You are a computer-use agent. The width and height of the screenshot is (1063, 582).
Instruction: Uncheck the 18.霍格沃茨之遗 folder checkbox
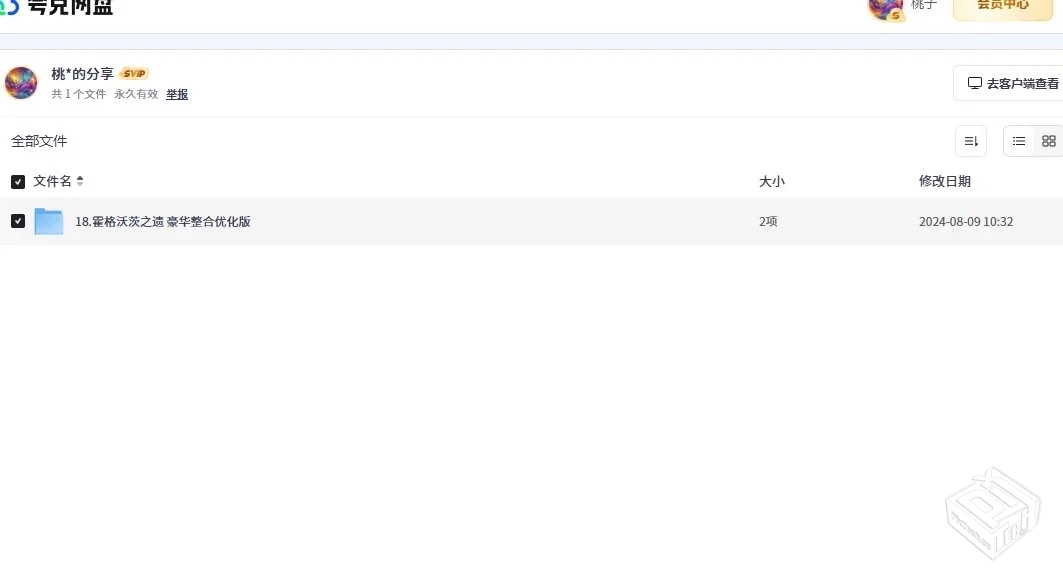pyautogui.click(x=18, y=221)
